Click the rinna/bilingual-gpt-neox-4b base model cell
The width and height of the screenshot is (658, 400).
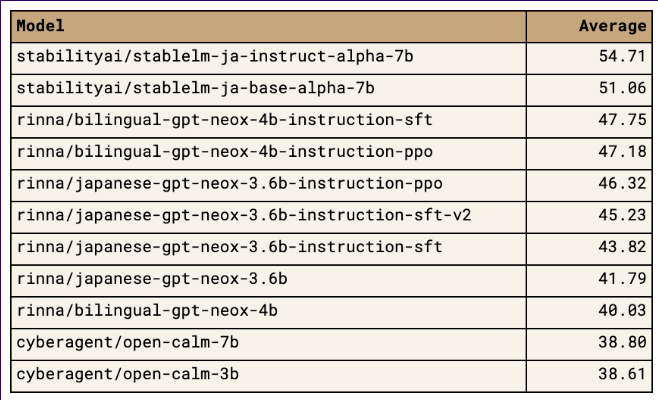[x=269, y=313]
